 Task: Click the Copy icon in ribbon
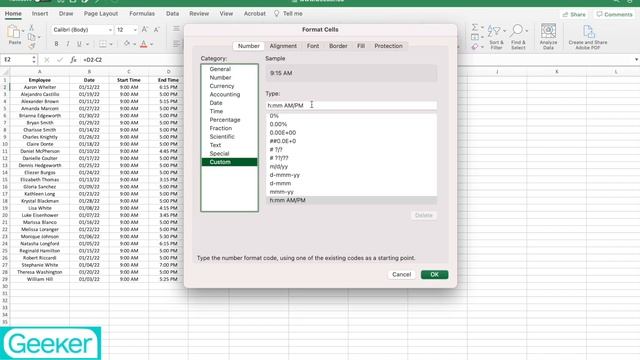31,37
